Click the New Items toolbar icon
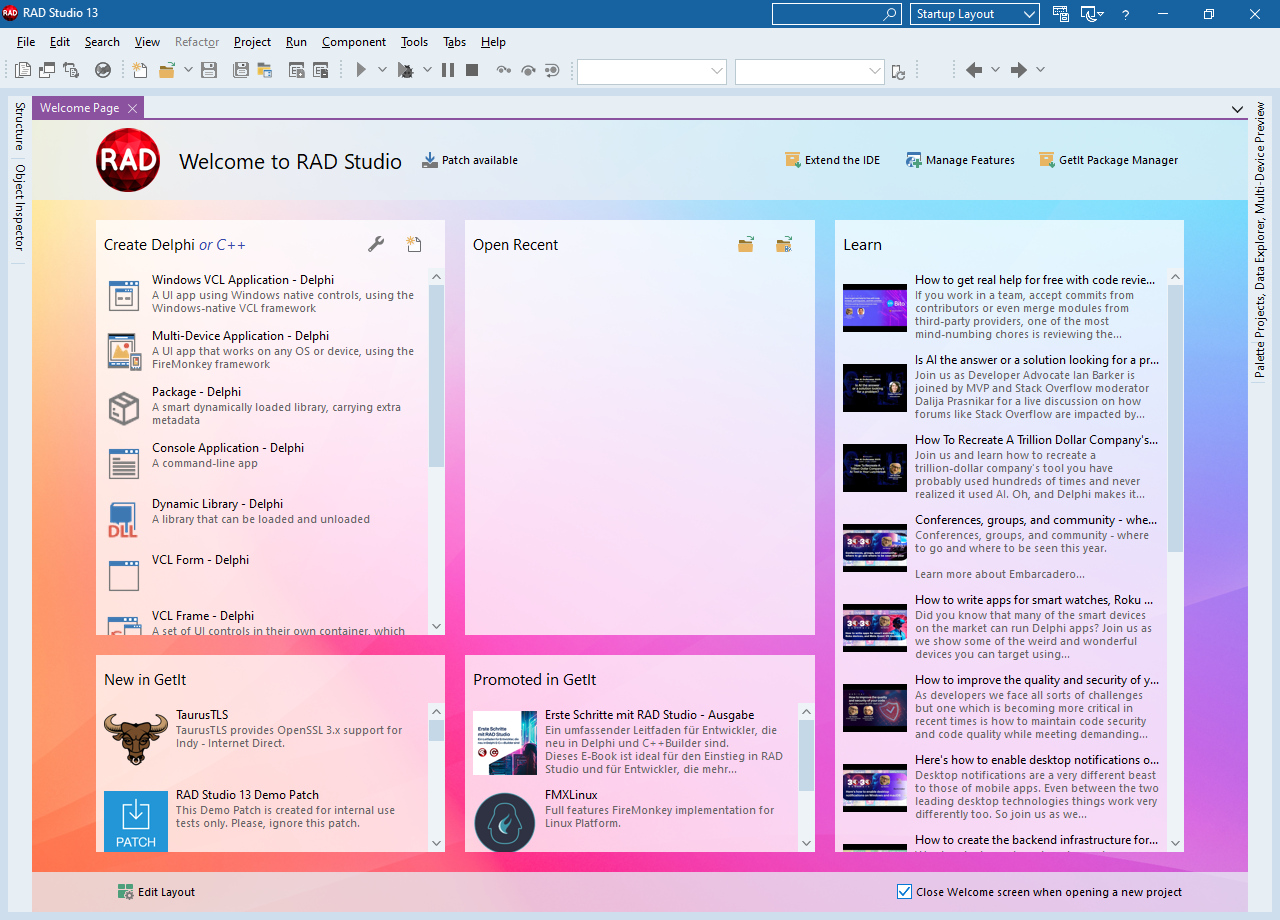This screenshot has width=1280, height=920. click(141, 70)
